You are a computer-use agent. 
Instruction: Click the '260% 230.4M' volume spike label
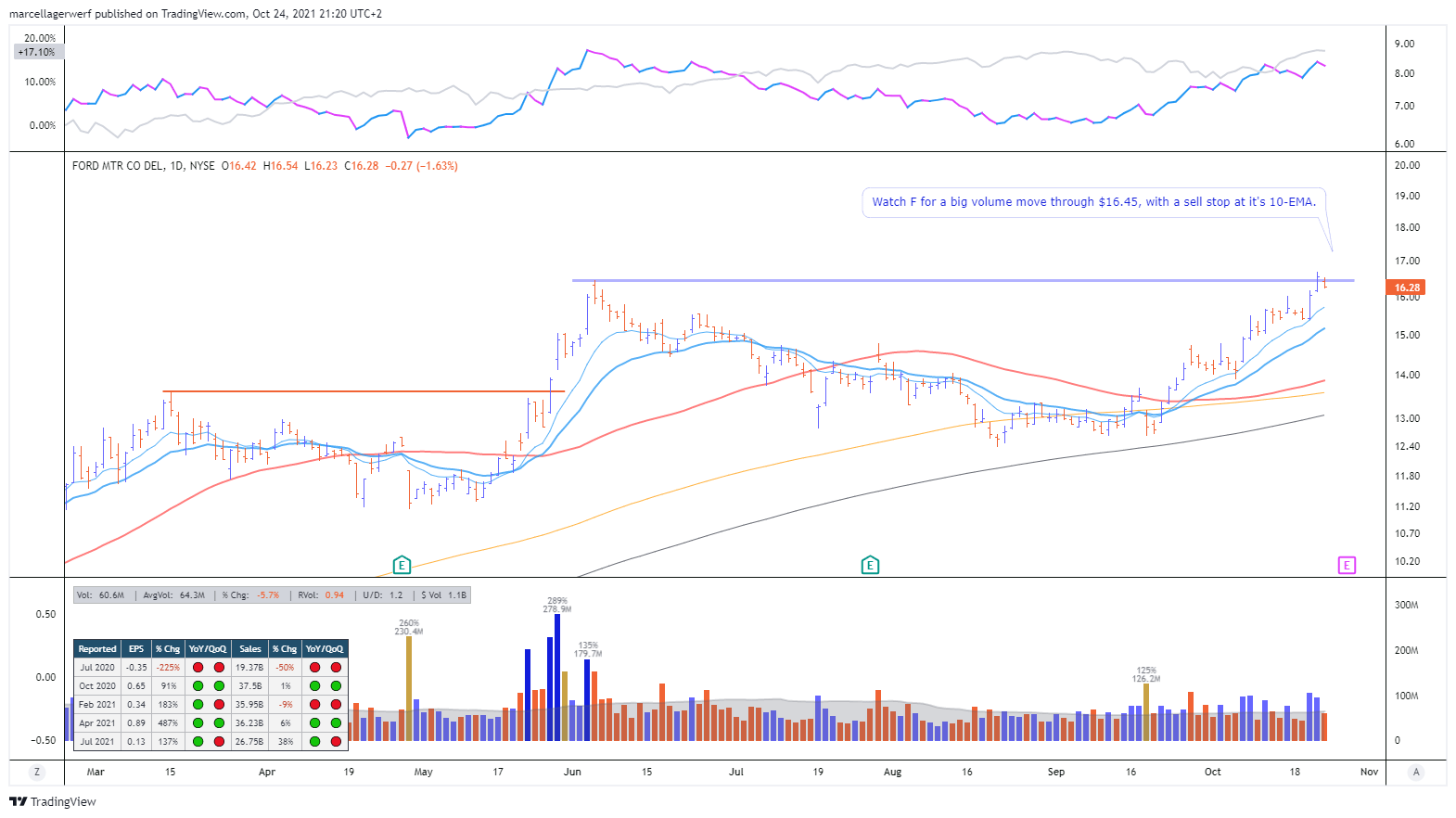(409, 627)
